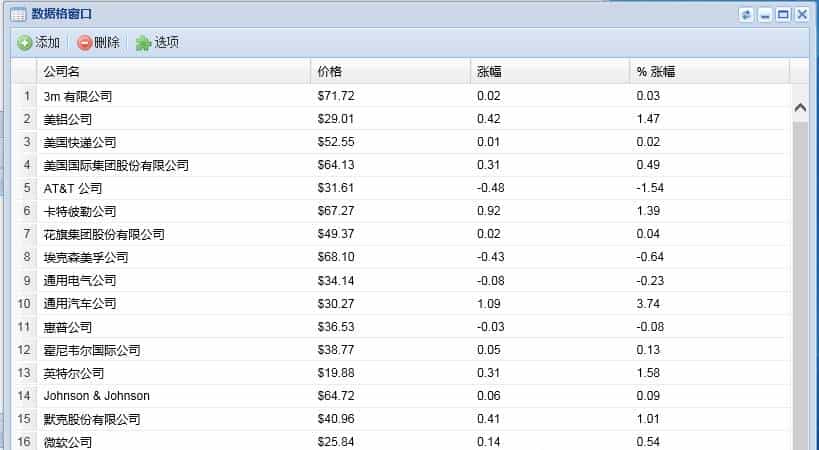
Task: Minimize the 数据格窗口 window
Action: point(765,14)
